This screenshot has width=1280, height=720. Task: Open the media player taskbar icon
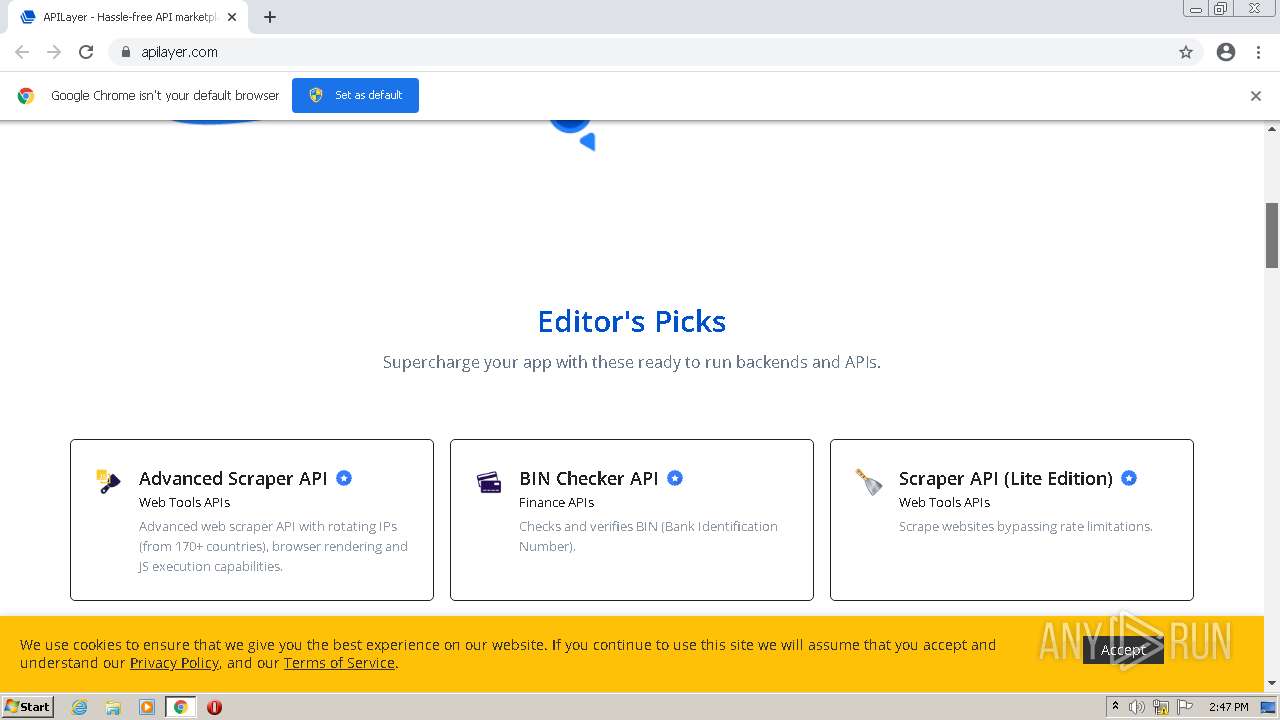(147, 707)
